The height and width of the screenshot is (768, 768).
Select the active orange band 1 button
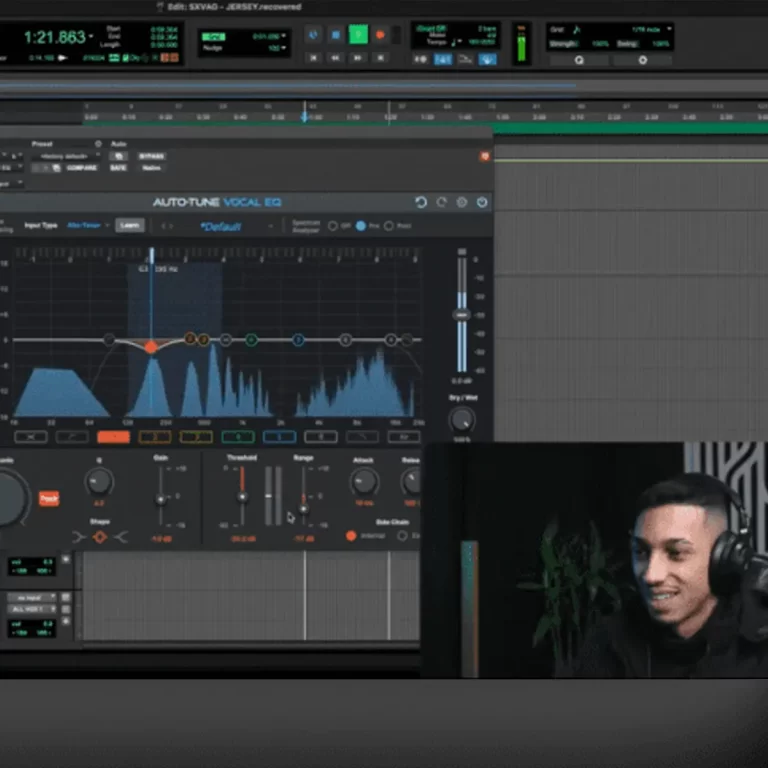tap(114, 436)
